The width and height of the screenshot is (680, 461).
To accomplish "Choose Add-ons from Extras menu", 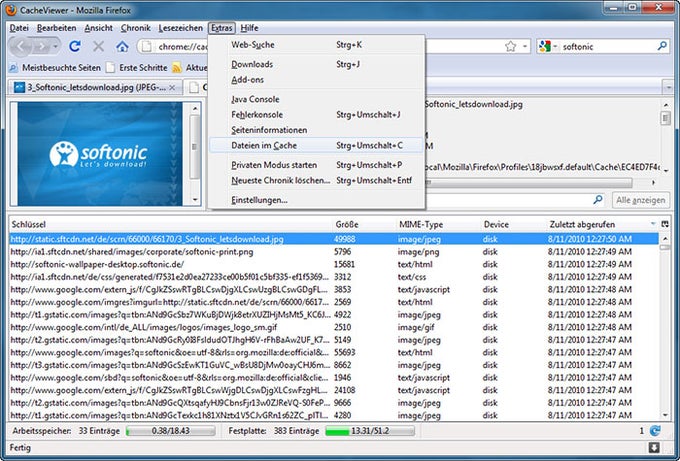I will pyautogui.click(x=316, y=80).
